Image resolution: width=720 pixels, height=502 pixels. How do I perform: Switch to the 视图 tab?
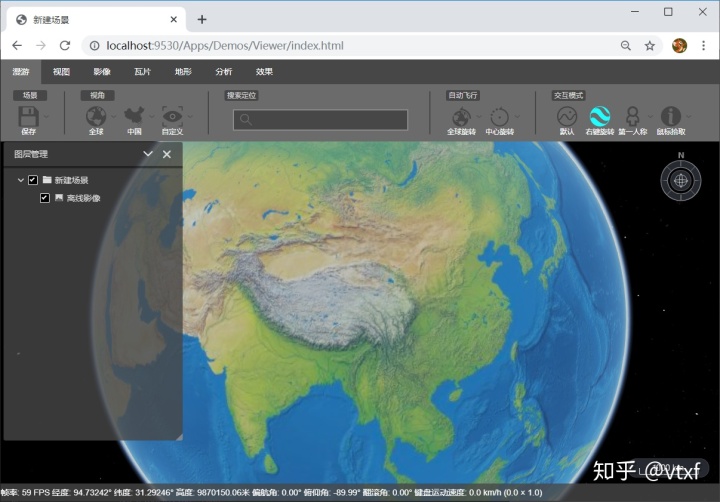[61, 72]
